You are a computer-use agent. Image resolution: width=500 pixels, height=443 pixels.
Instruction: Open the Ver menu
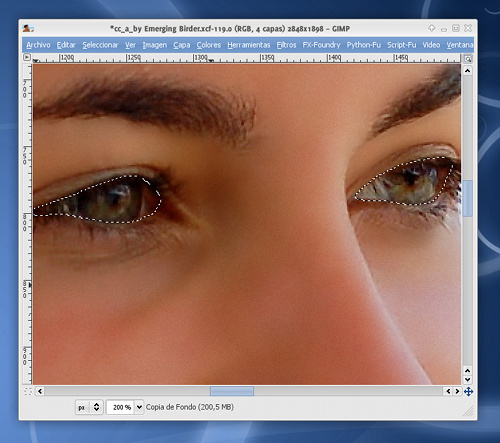click(130, 45)
